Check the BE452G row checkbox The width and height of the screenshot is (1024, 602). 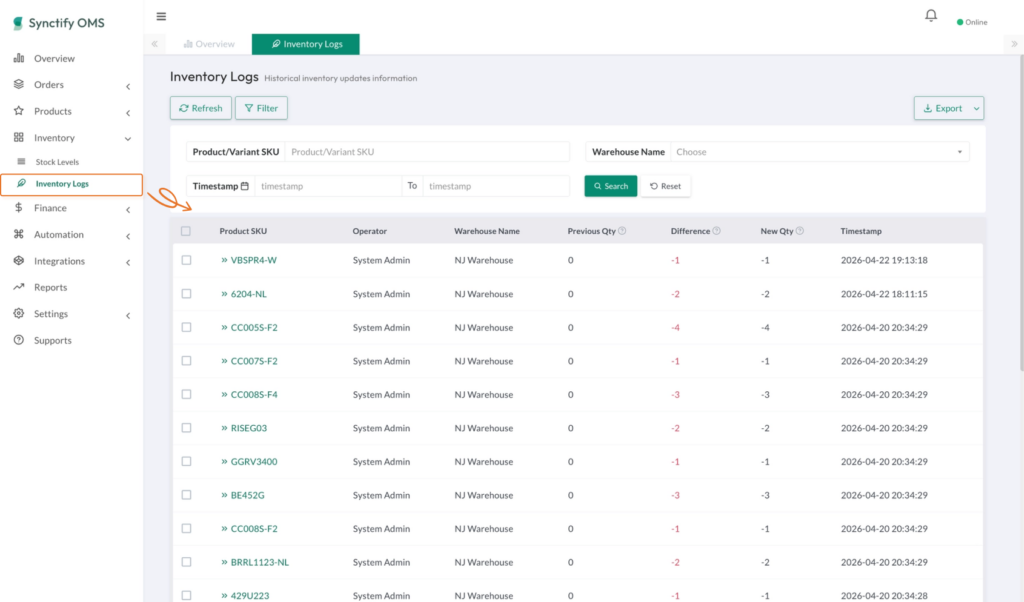[x=187, y=495]
